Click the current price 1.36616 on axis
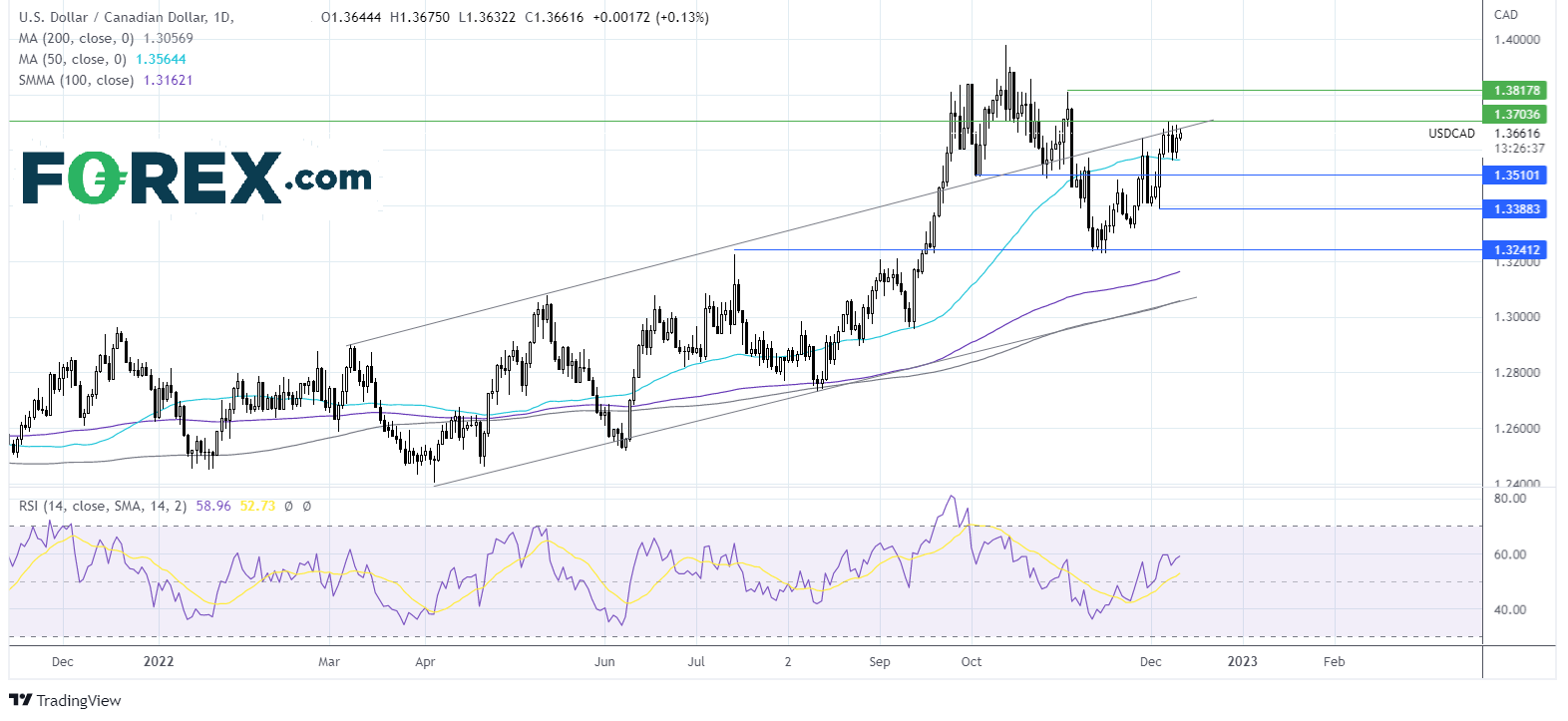This screenshot has width=1568, height=721. [x=1517, y=133]
